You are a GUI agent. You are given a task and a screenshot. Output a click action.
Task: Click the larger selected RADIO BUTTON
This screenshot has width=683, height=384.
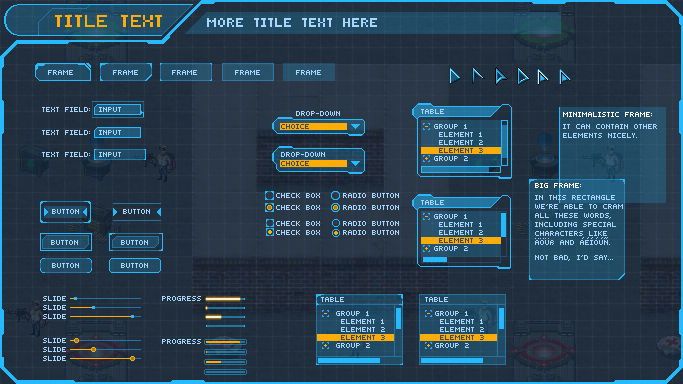[335, 208]
